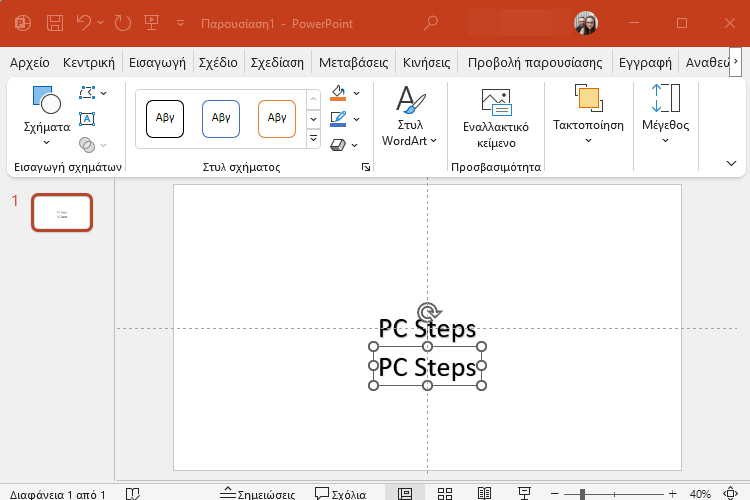This screenshot has height=500, width=750.
Task: Toggle the Σημειώσεις notes pane
Action: [257, 494]
